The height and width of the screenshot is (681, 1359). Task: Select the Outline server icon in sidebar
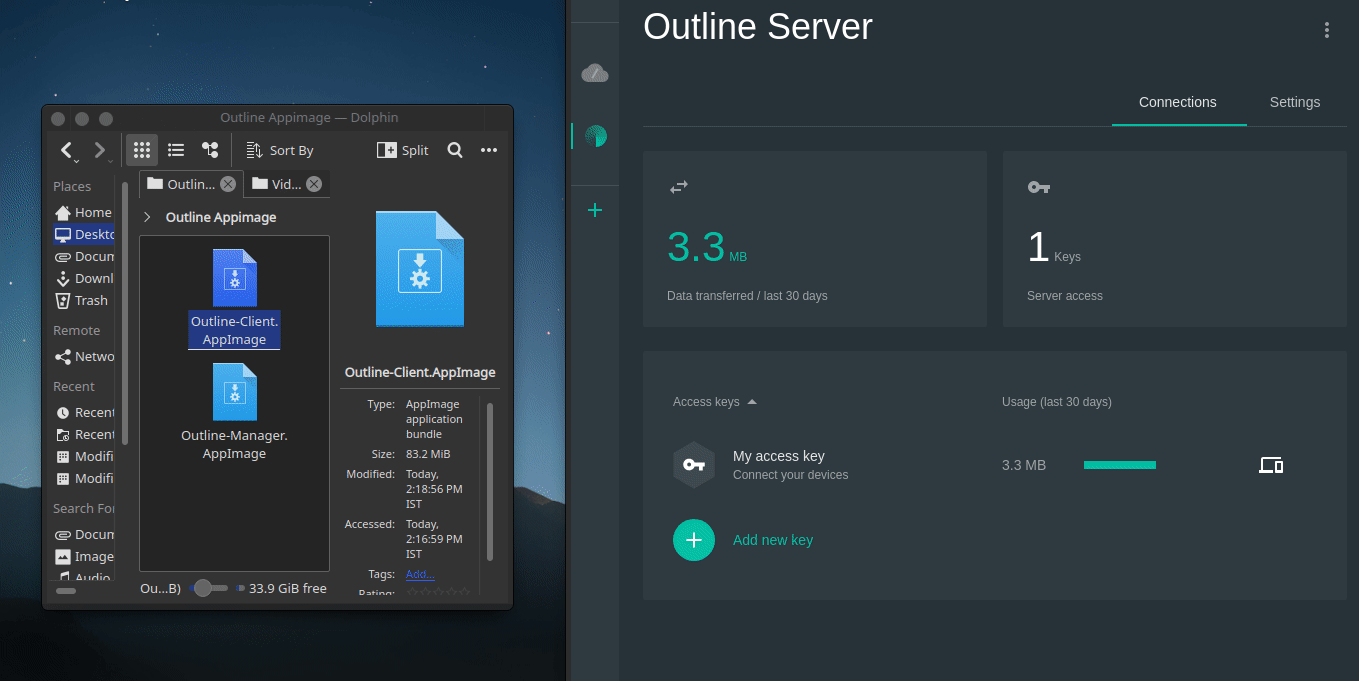594,135
